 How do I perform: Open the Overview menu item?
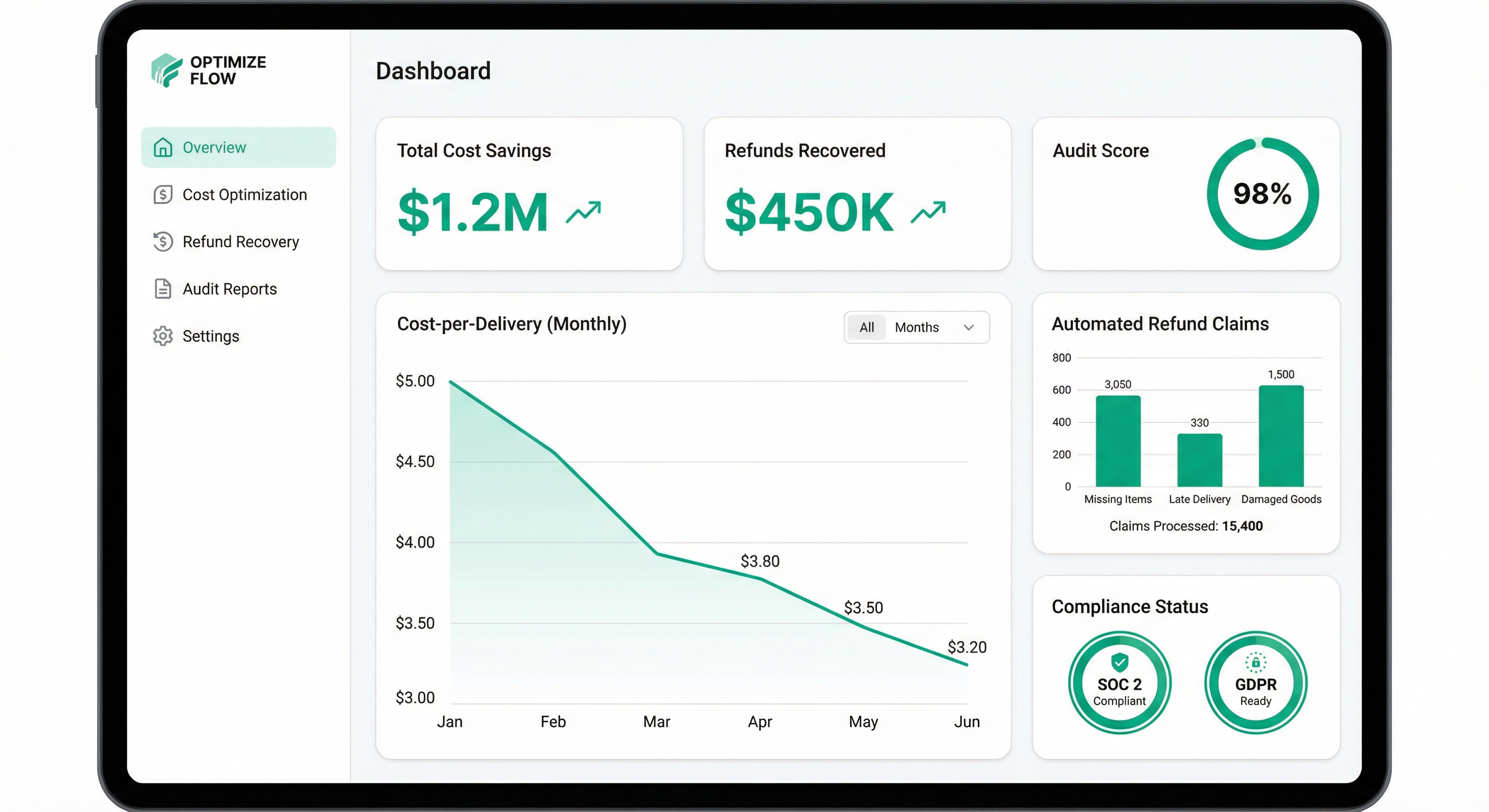(238, 147)
